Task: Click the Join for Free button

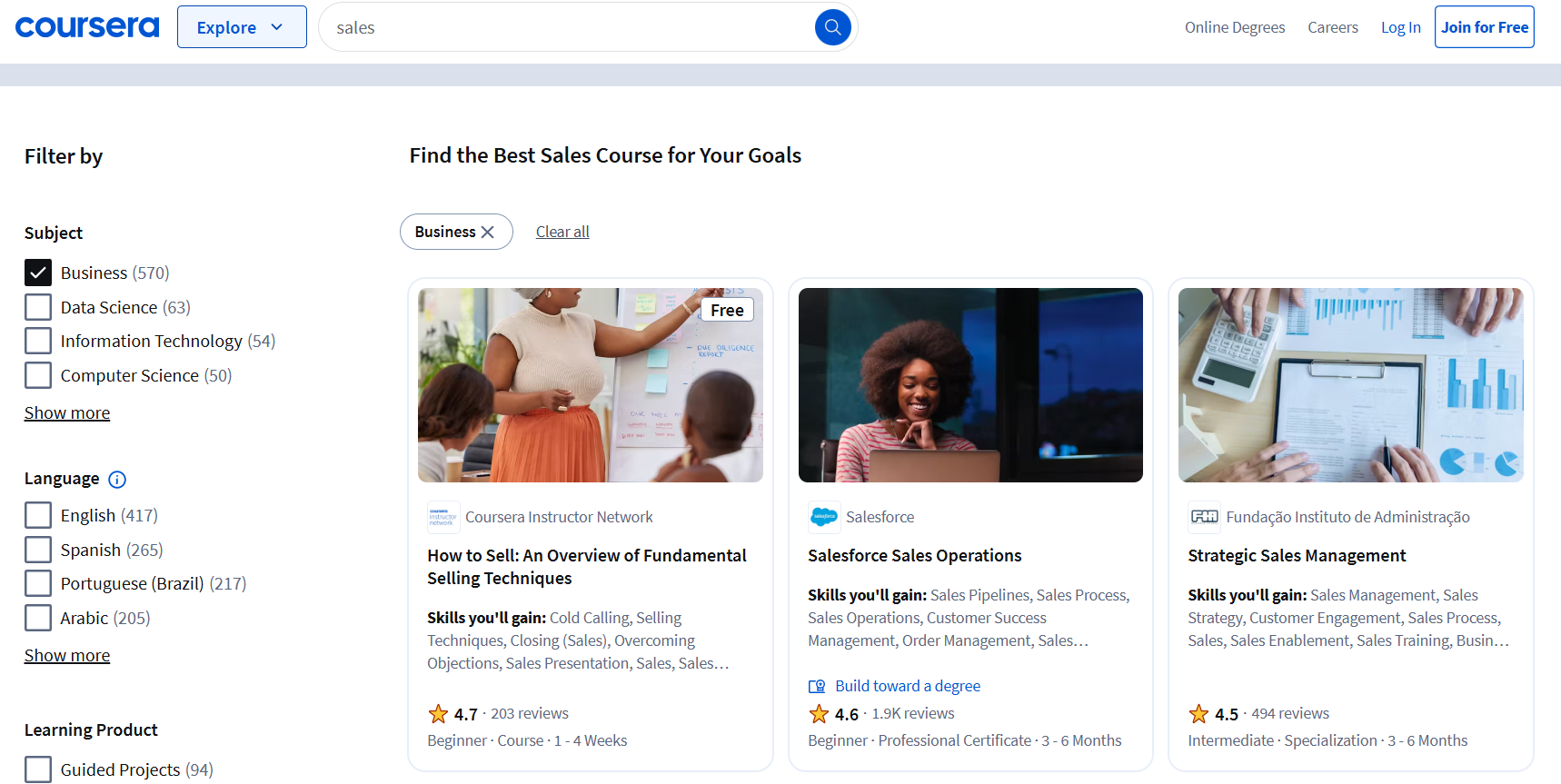Action: pos(1484,27)
